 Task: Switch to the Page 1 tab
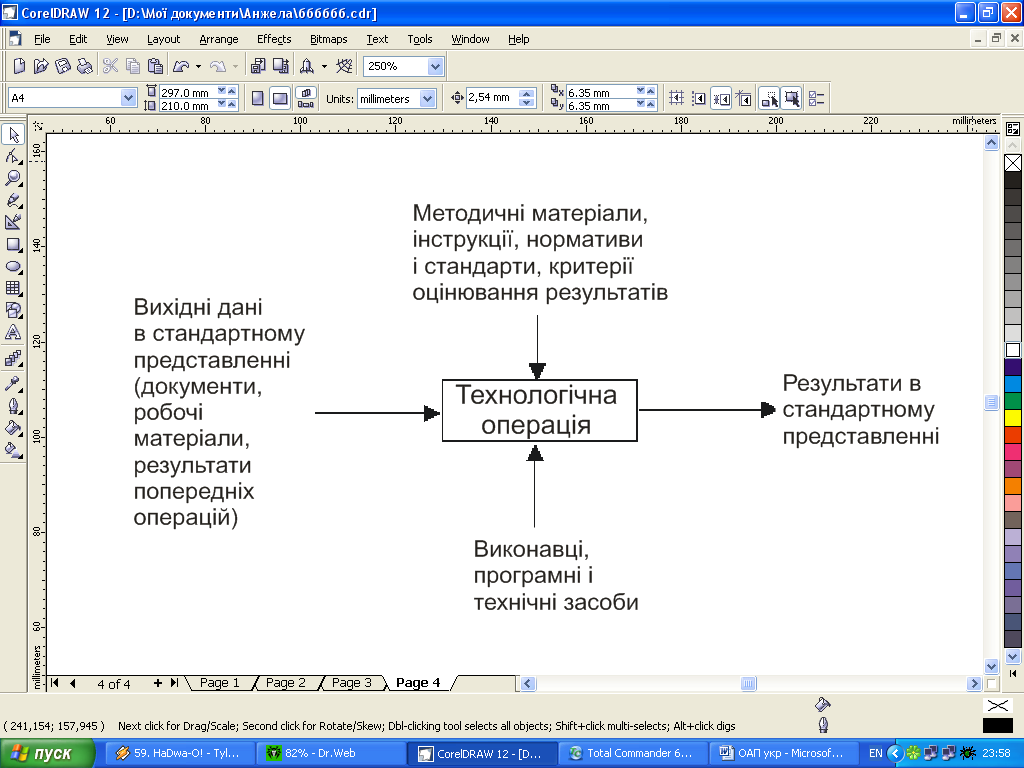click(219, 682)
